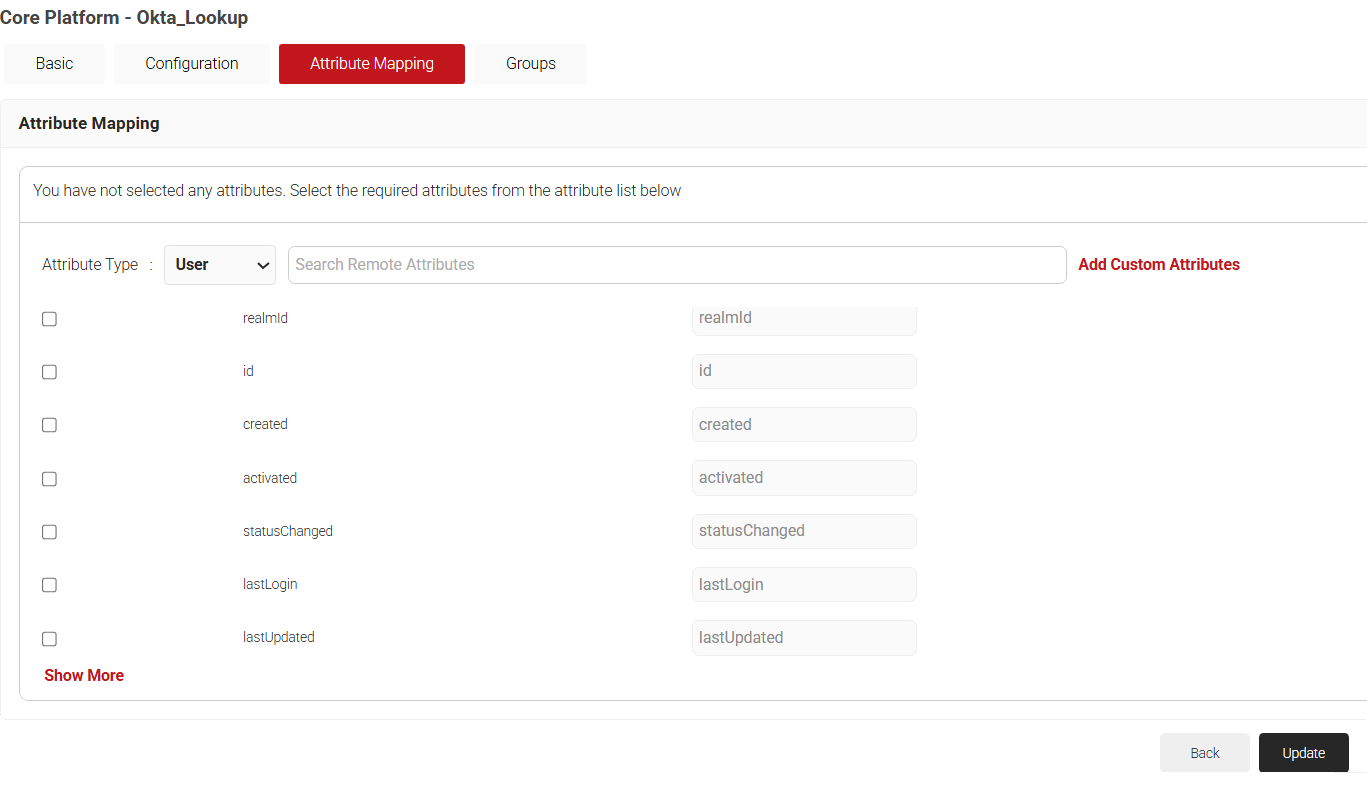
Task: Select the activated attribute checkbox
Action: tap(49, 479)
